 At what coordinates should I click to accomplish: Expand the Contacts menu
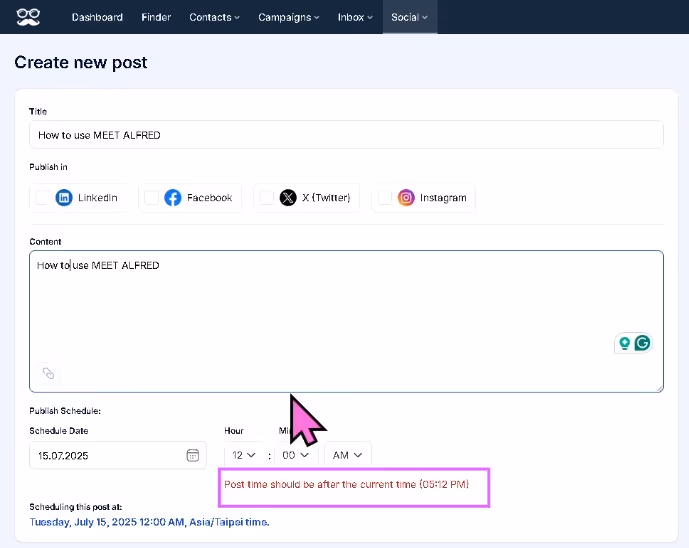click(x=214, y=17)
